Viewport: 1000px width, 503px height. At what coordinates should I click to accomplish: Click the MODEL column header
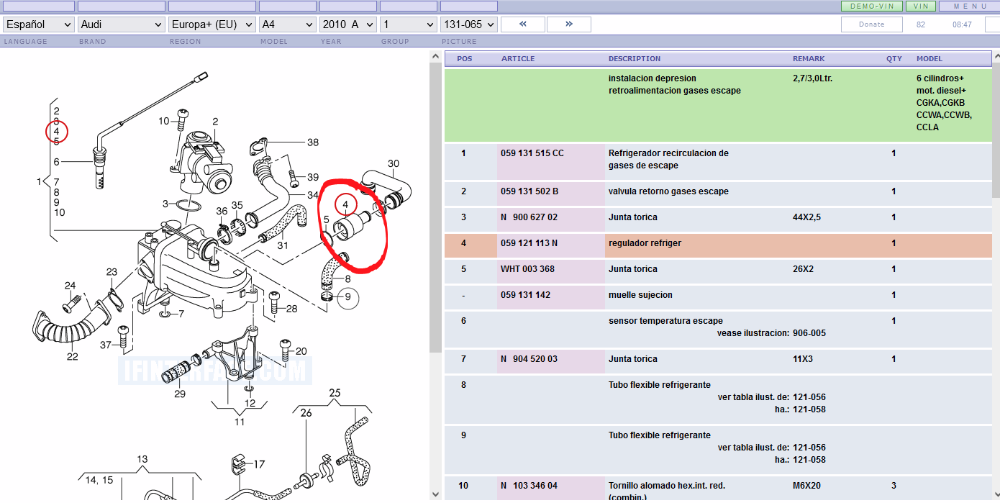coord(929,59)
